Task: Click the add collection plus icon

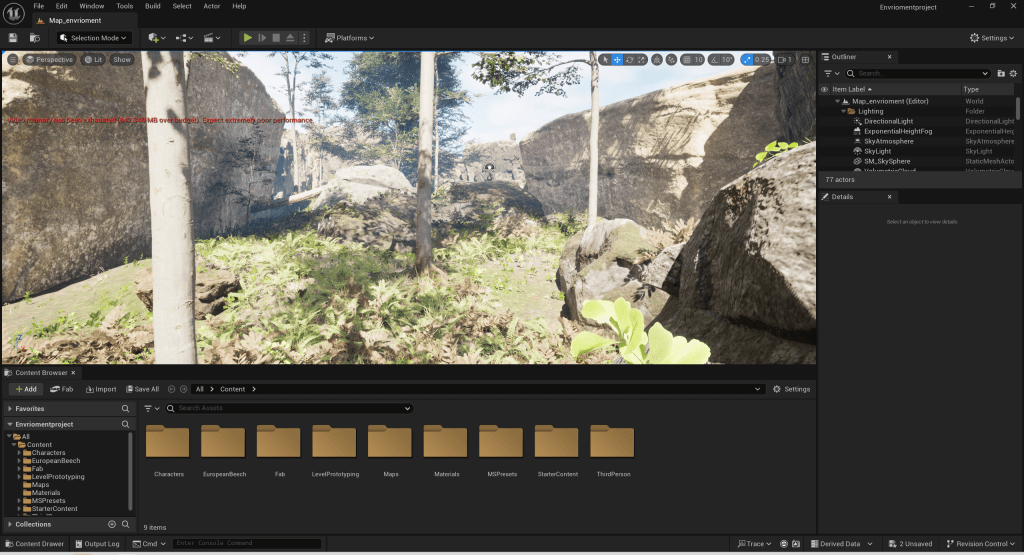Action: pyautogui.click(x=112, y=524)
